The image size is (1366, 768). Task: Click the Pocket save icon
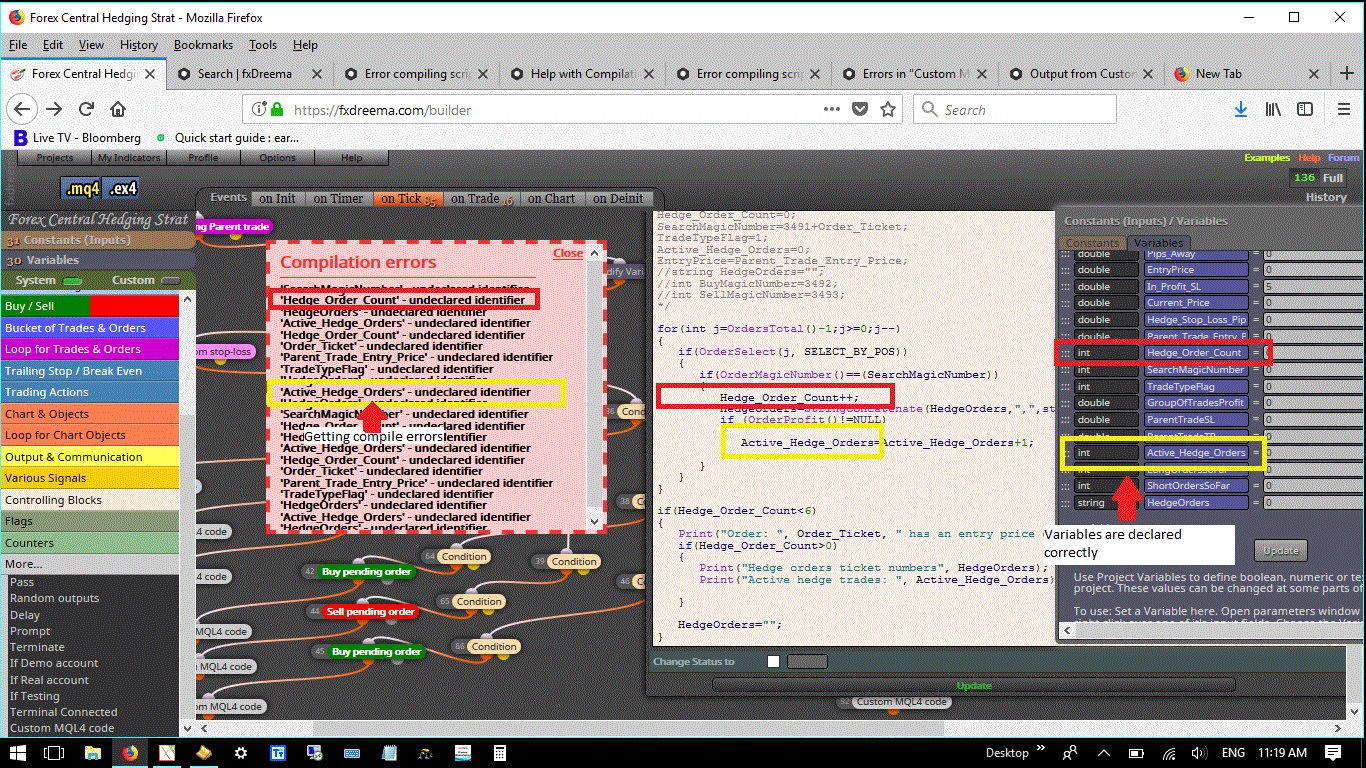[861, 109]
